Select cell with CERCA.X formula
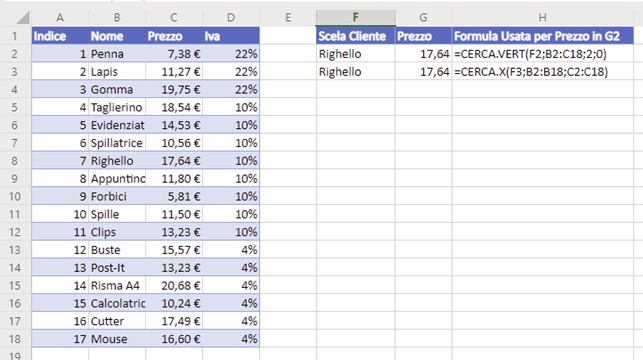643x360 pixels. 543,72
